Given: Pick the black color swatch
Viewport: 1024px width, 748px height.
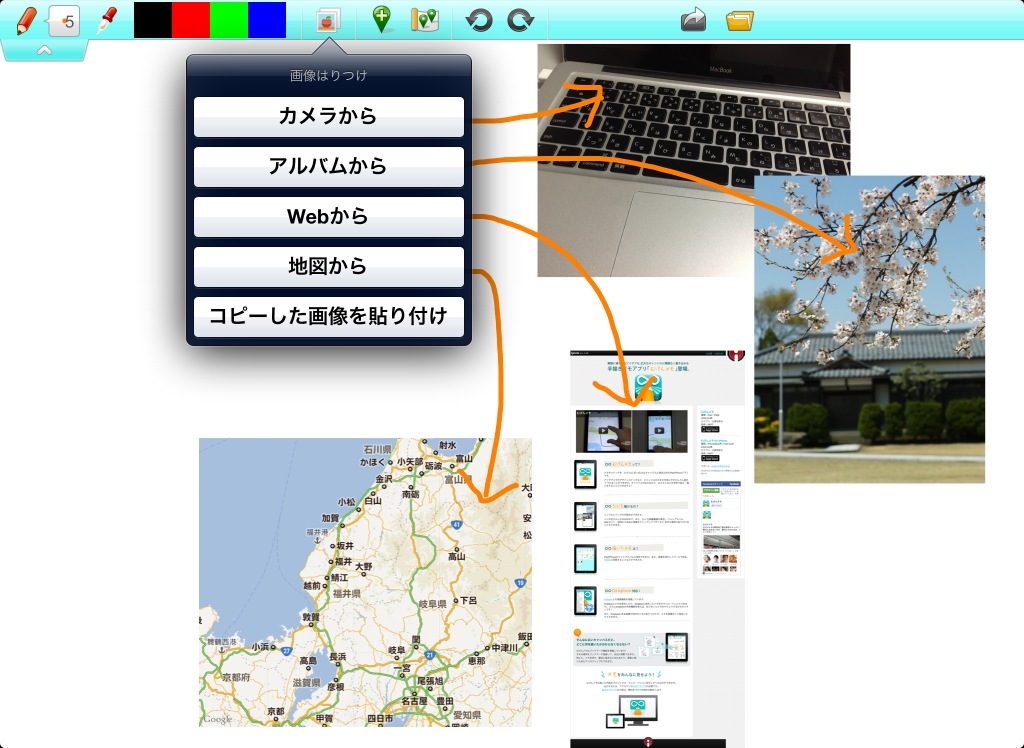Looking at the screenshot, I should coord(152,20).
